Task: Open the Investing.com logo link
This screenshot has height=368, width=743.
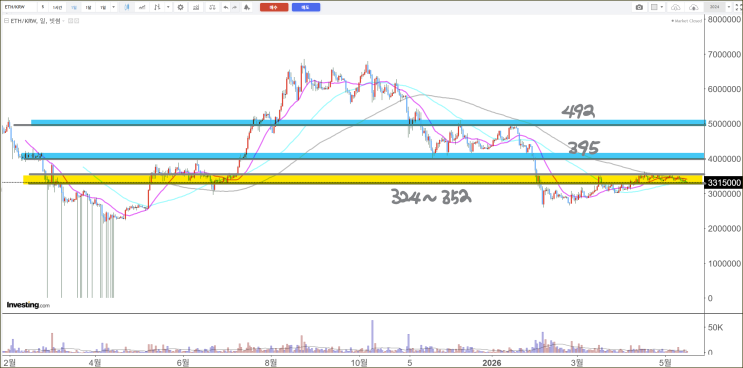Action: coord(28,305)
